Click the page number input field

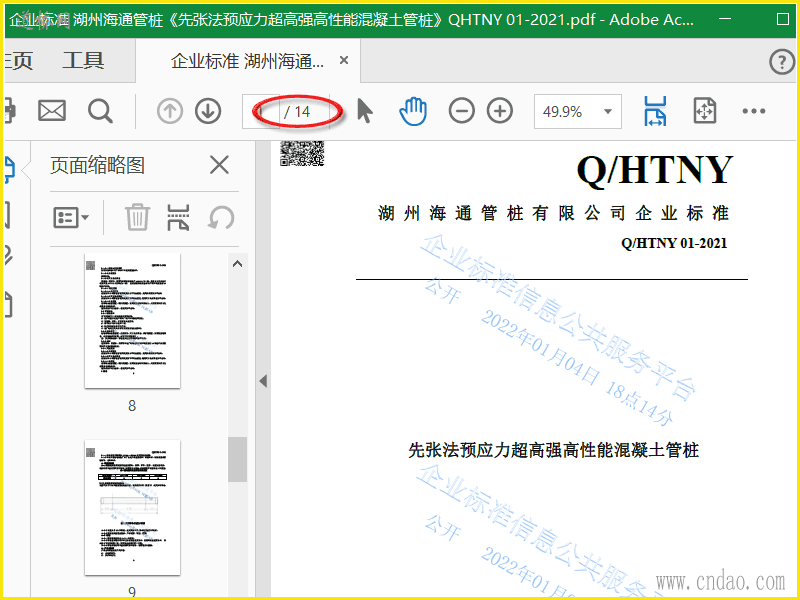point(261,111)
